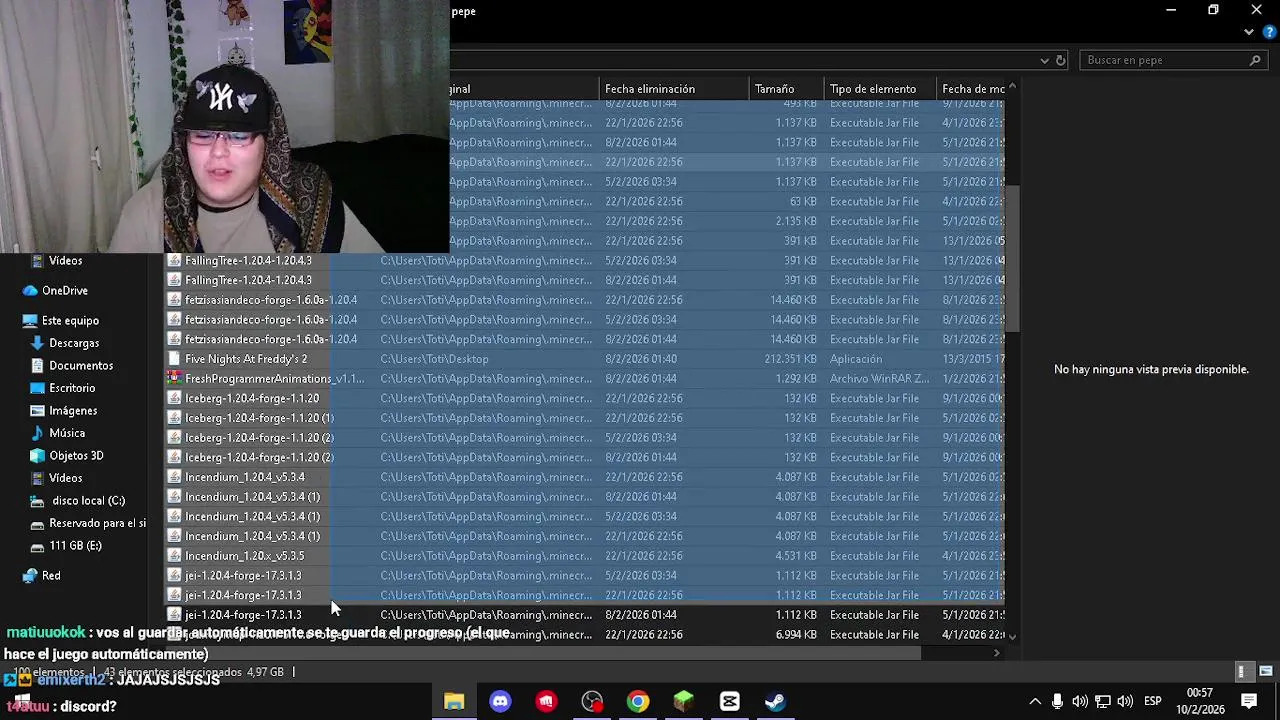Select the Iceberg-1.20.4-forge-1.1.20 (1) file name
The height and width of the screenshot is (720, 1280).
259,418
